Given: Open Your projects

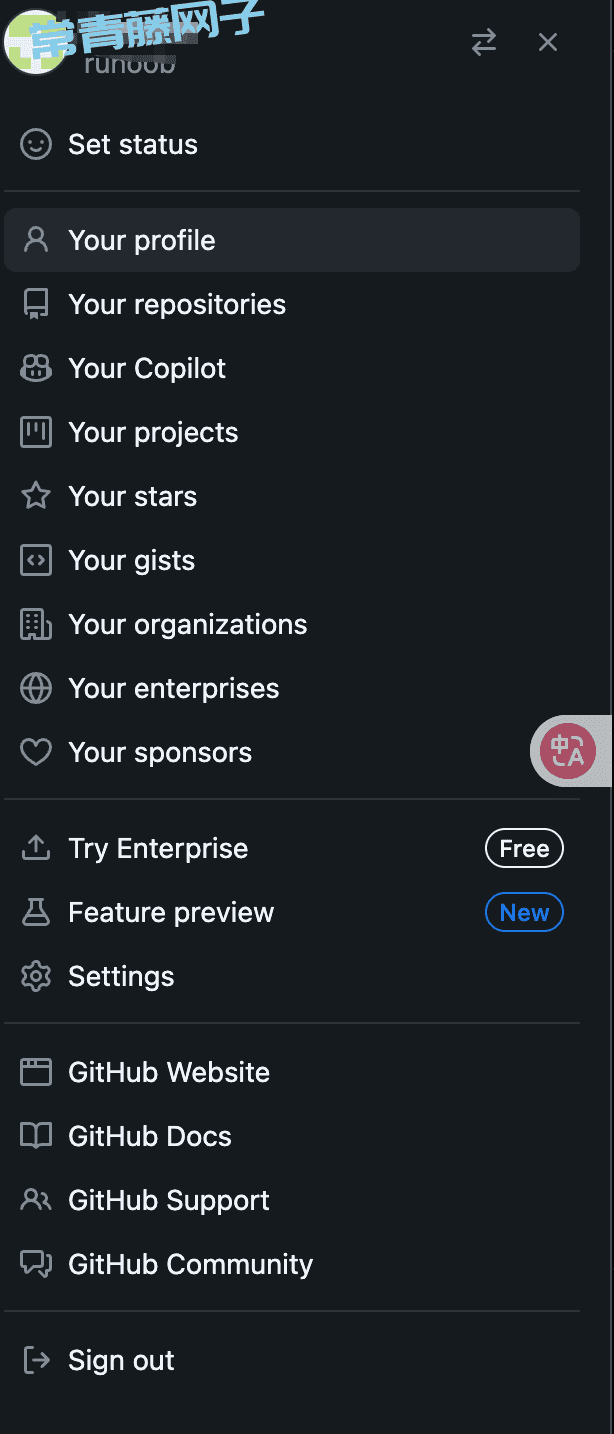Looking at the screenshot, I should [x=292, y=432].
